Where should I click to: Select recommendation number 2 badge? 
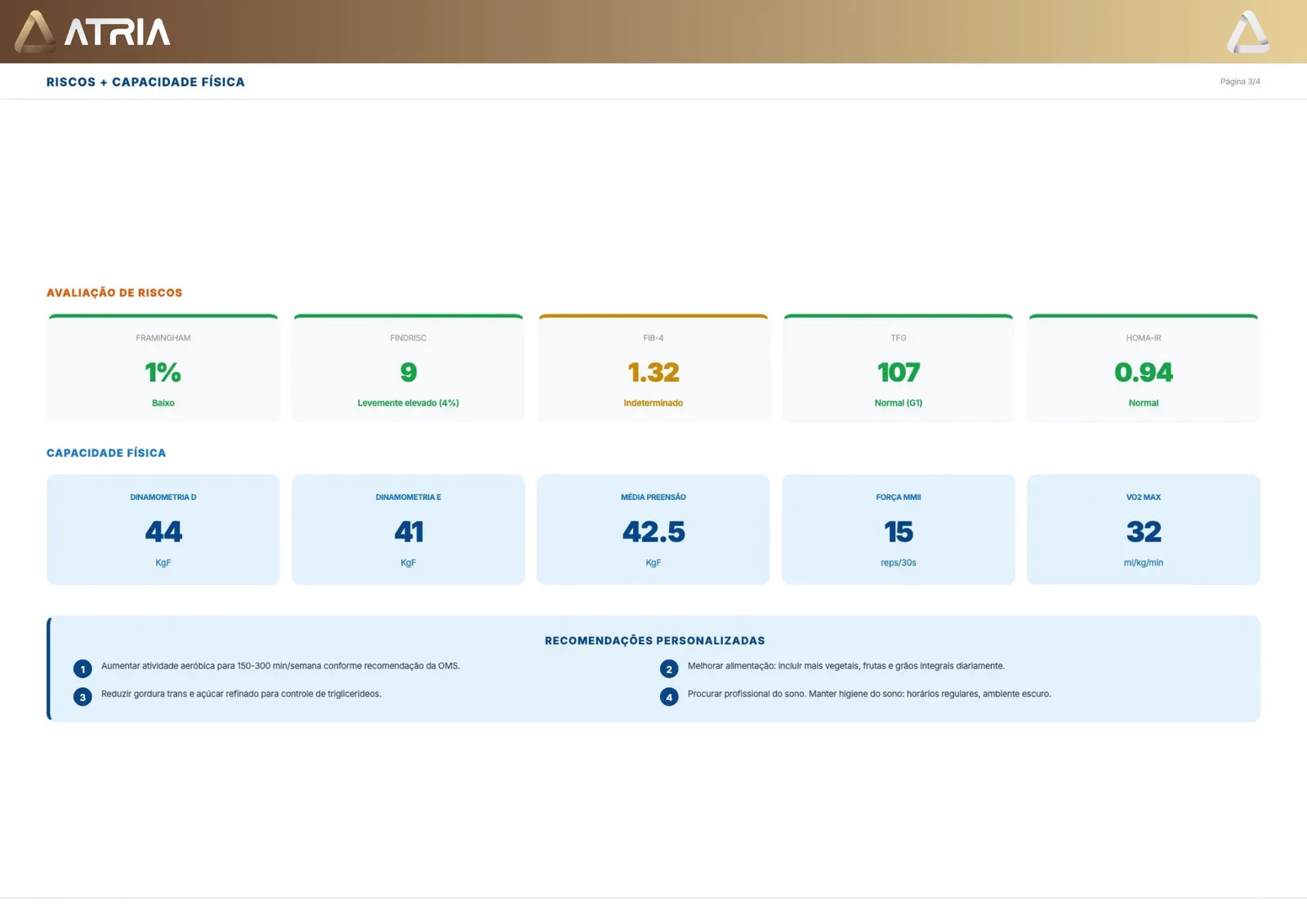click(669, 669)
